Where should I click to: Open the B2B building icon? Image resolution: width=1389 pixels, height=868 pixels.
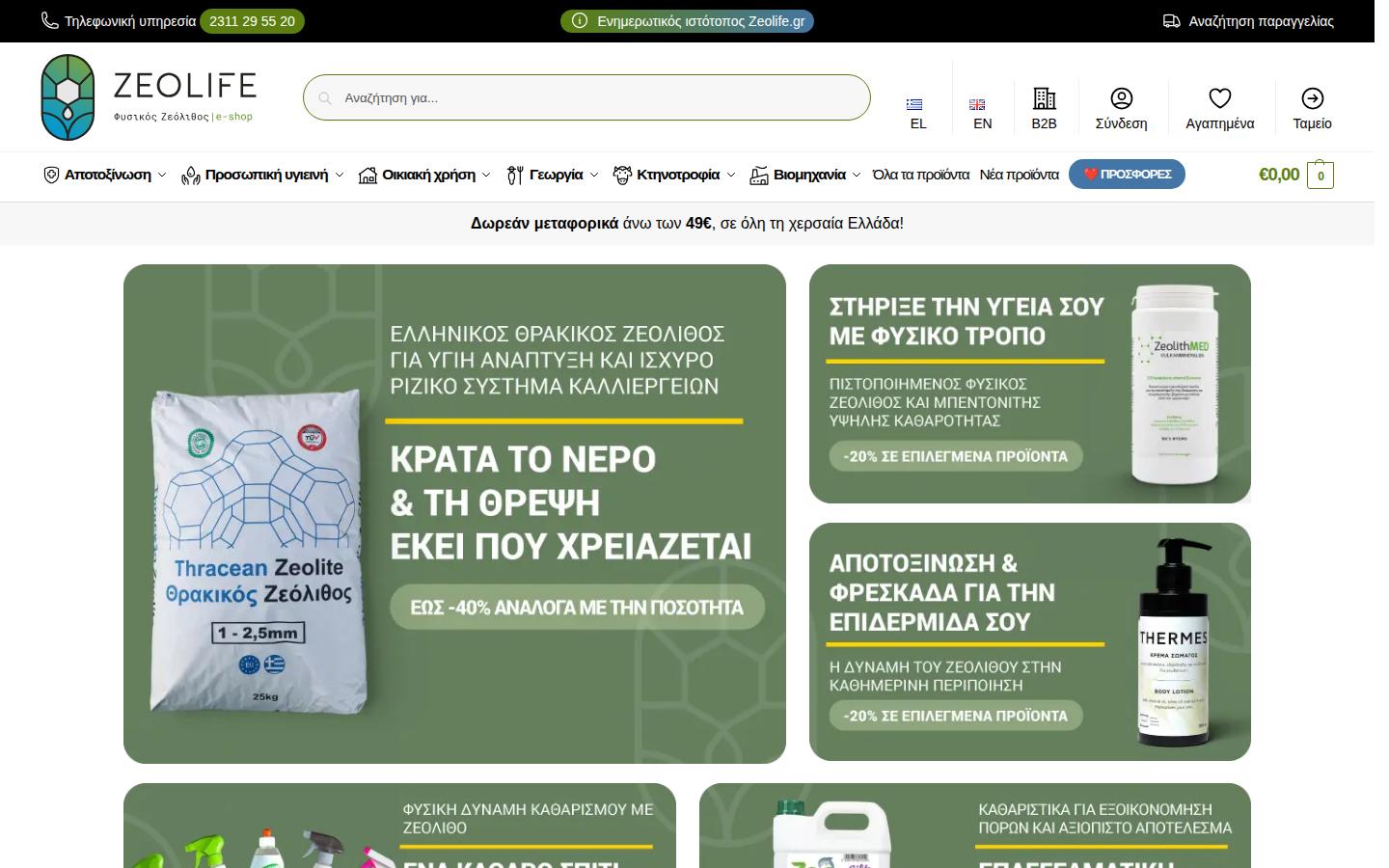[x=1044, y=98]
